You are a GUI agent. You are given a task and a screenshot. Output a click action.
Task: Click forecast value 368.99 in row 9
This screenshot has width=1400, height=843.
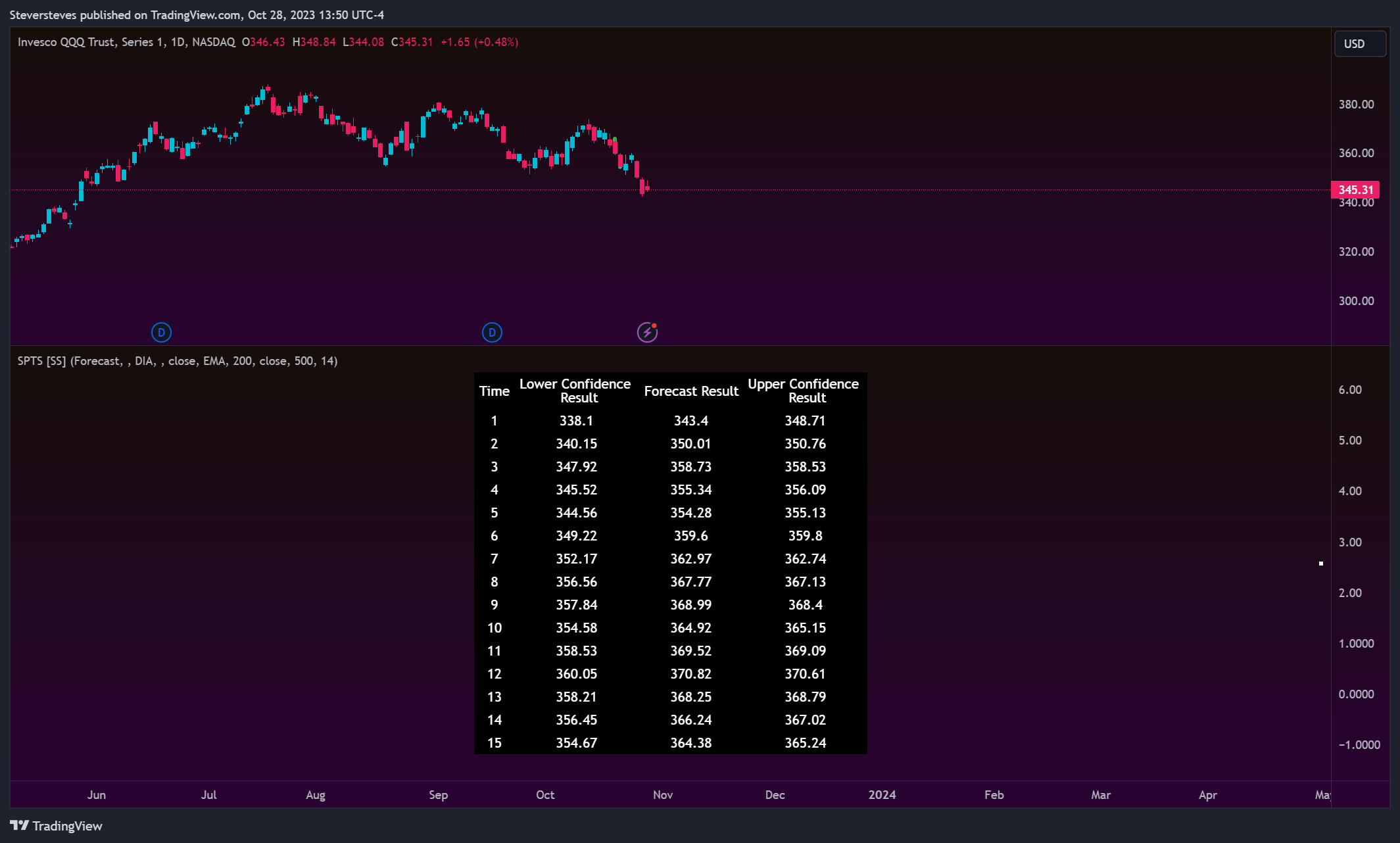pos(691,605)
